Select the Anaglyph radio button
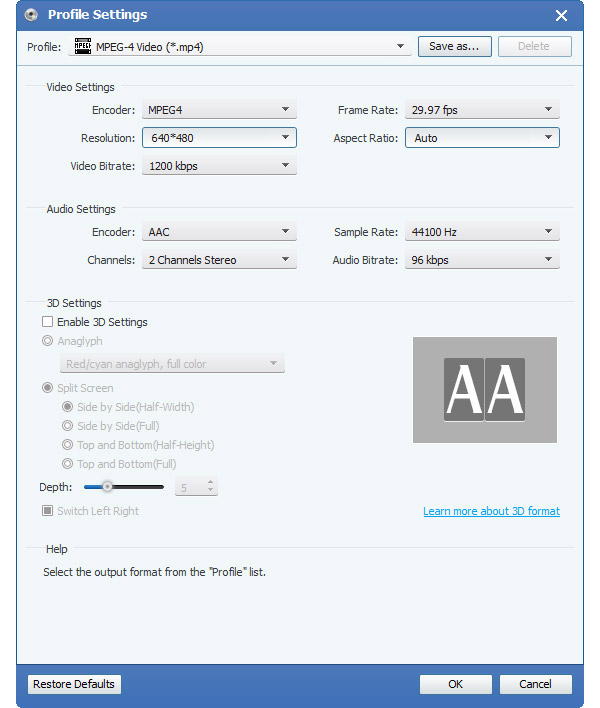The width and height of the screenshot is (600, 708). click(47, 341)
